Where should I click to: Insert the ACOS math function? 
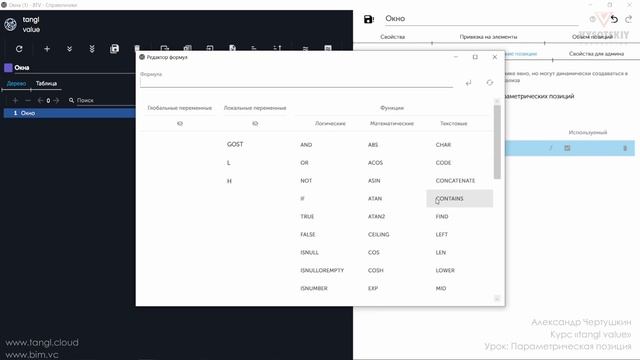click(376, 163)
